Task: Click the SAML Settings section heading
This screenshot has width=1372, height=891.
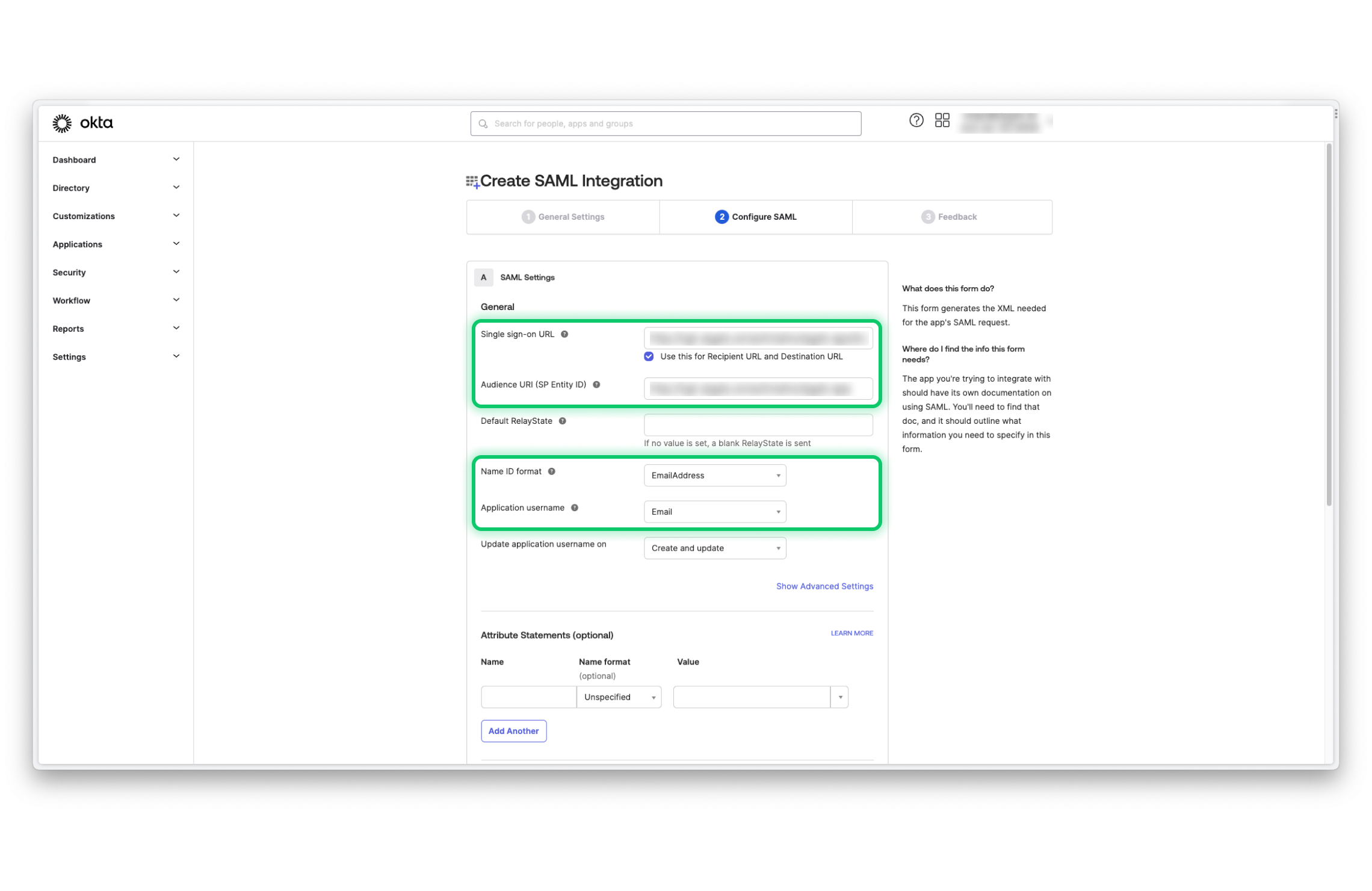Action: [527, 278]
